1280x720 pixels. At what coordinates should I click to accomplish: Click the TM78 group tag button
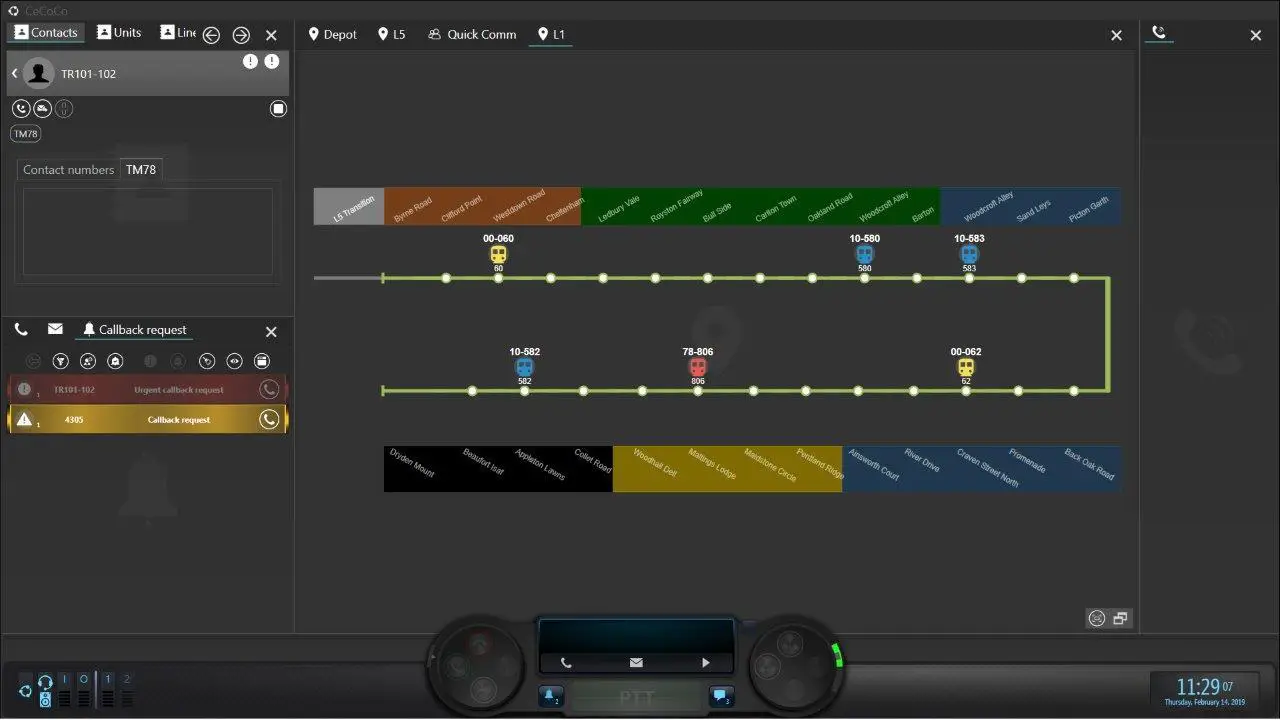pos(26,134)
